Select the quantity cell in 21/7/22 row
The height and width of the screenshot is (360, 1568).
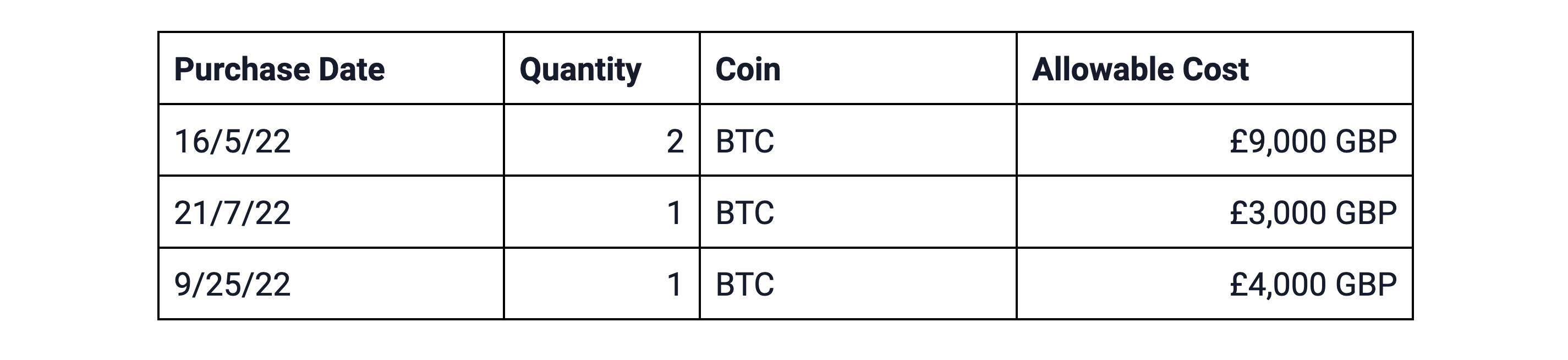(675, 213)
